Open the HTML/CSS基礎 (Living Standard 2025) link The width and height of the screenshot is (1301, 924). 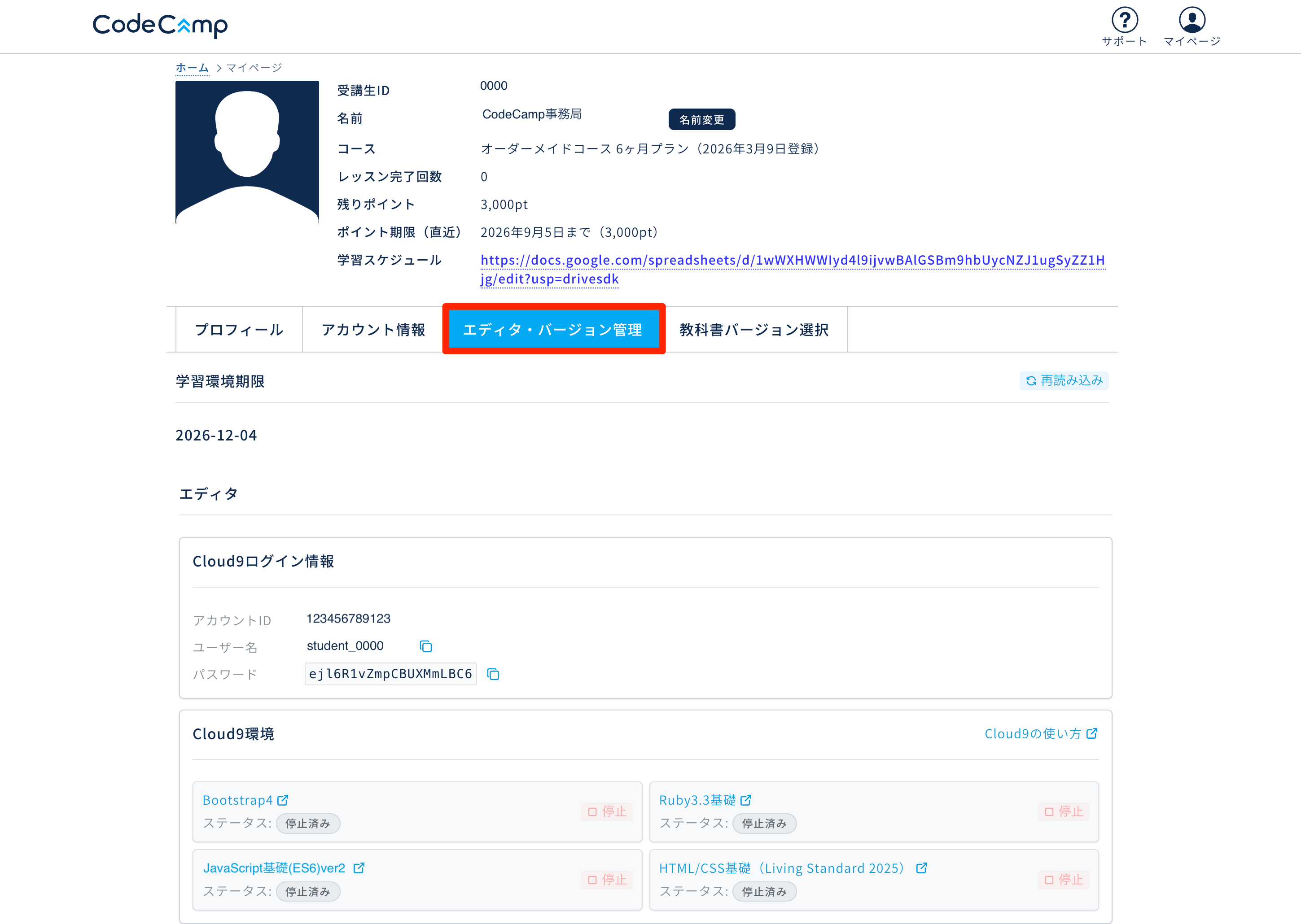[782, 867]
